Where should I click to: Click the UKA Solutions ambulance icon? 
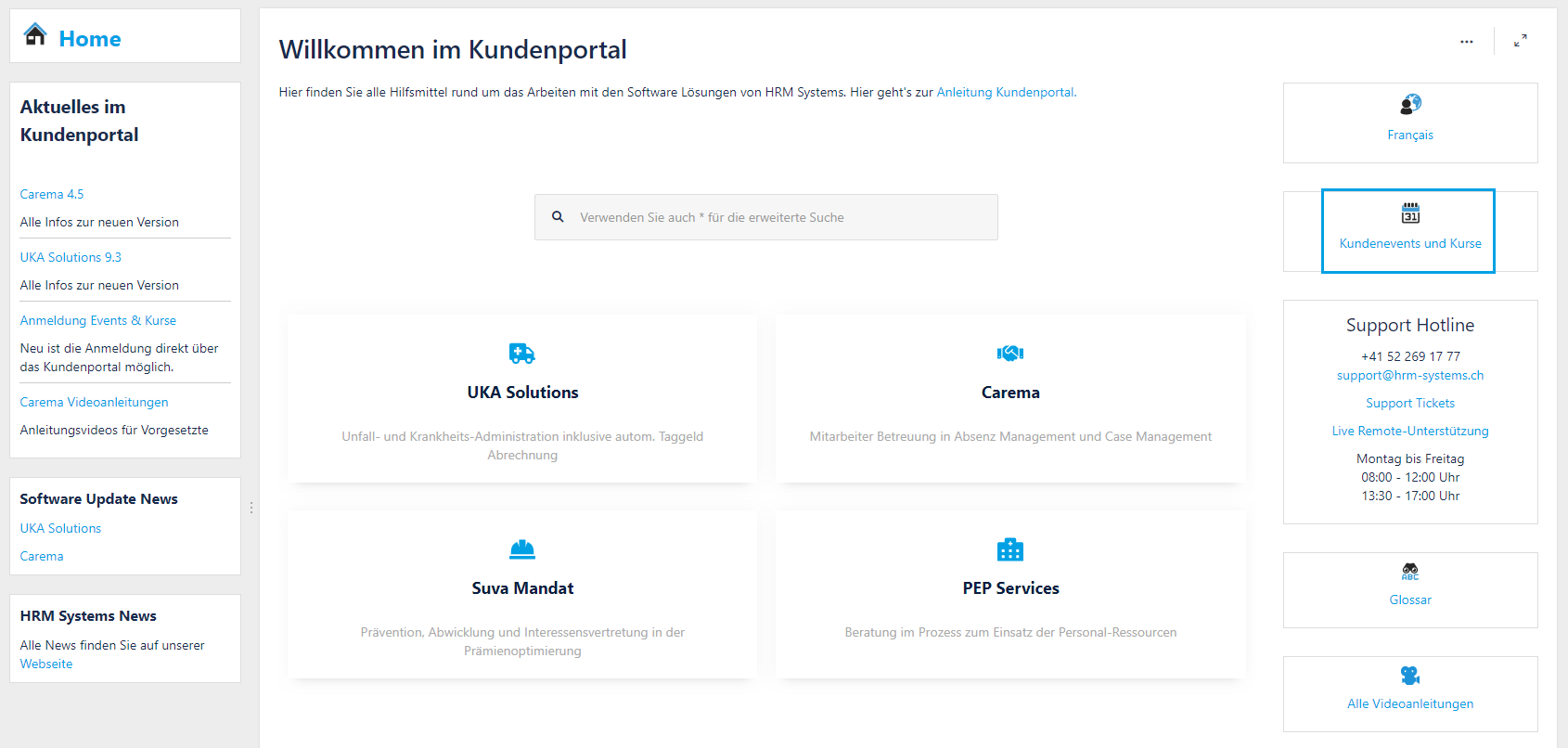click(522, 353)
